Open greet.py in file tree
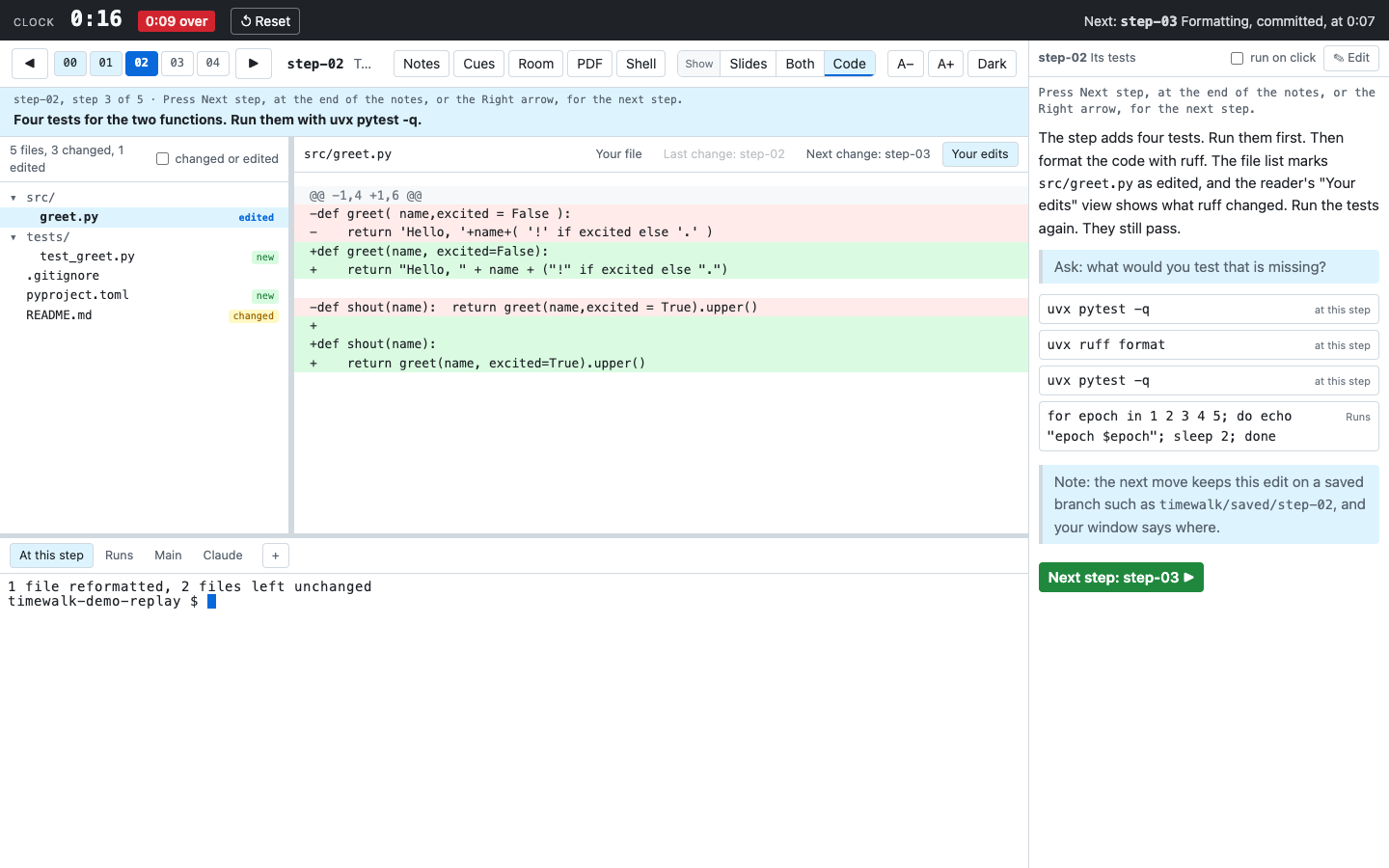The image size is (1389, 868). coord(145,217)
